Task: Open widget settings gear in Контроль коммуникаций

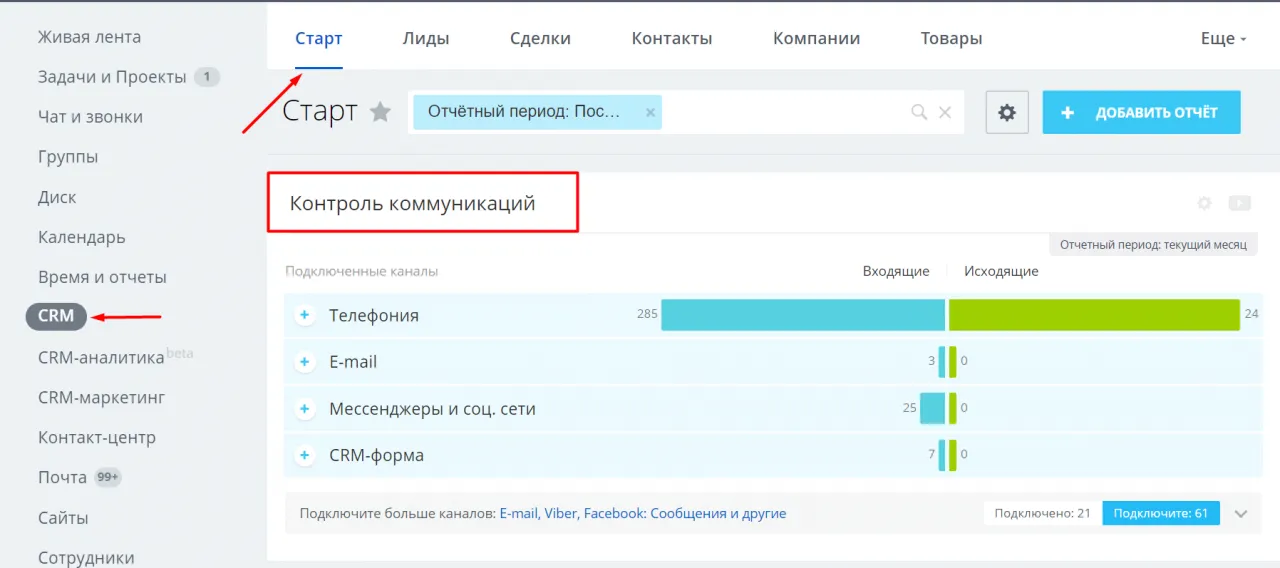Action: tap(1204, 203)
